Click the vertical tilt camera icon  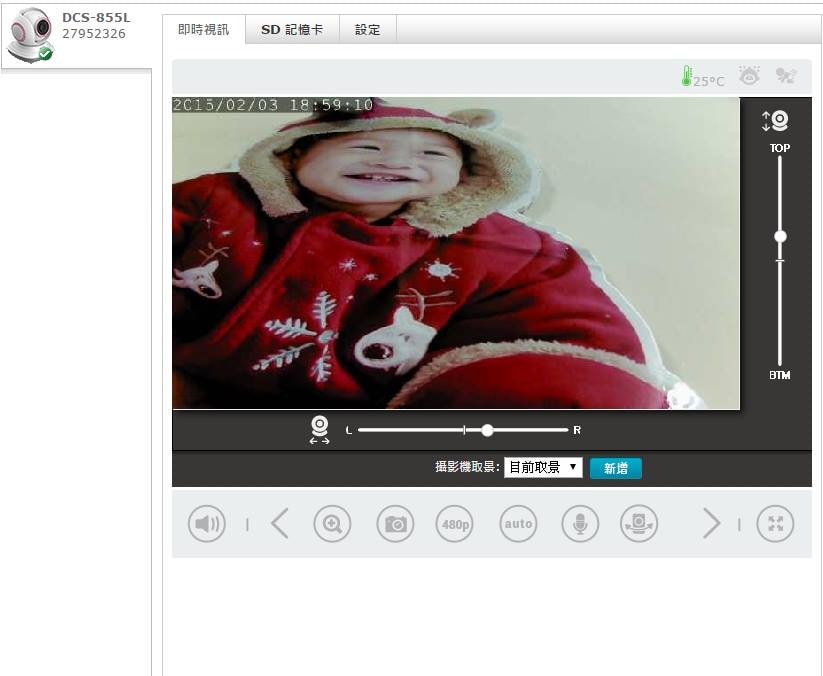(776, 121)
